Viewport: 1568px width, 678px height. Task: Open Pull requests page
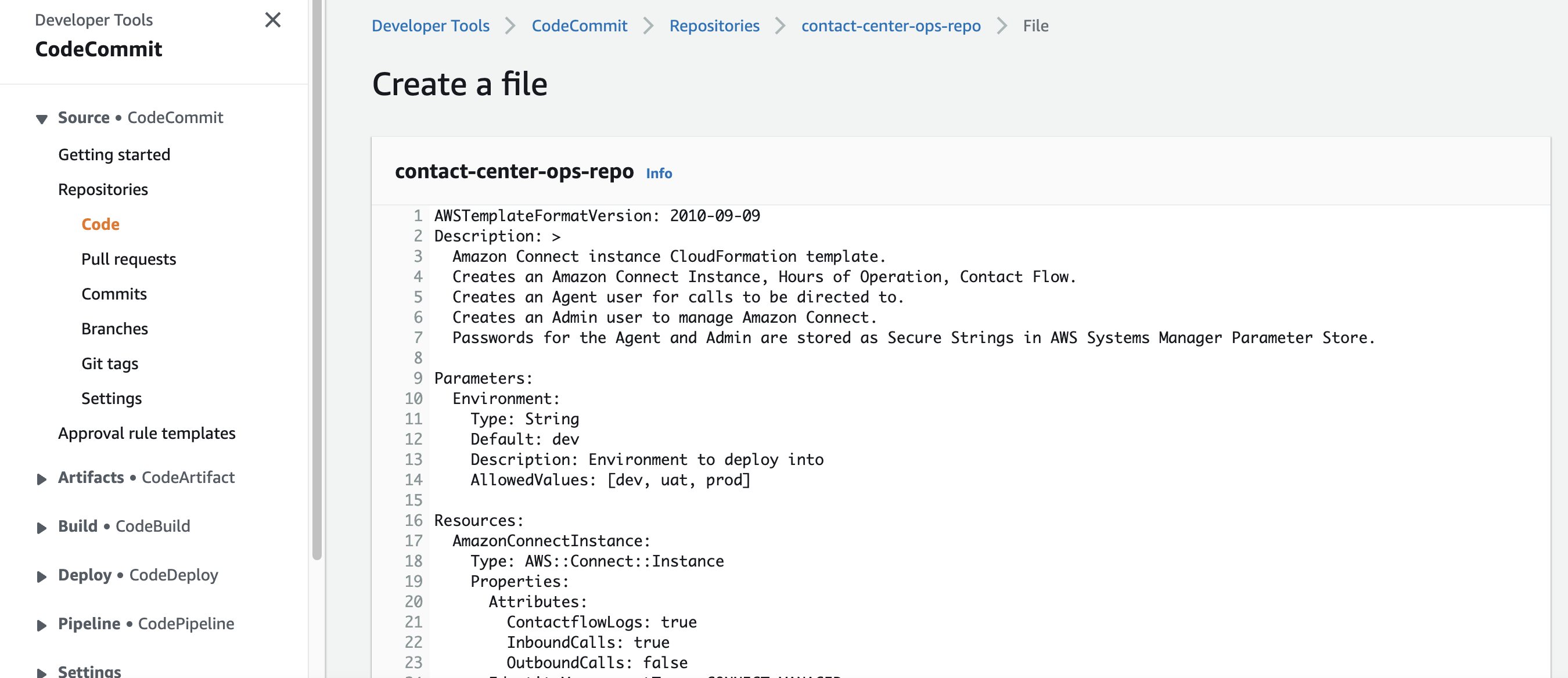(x=128, y=259)
